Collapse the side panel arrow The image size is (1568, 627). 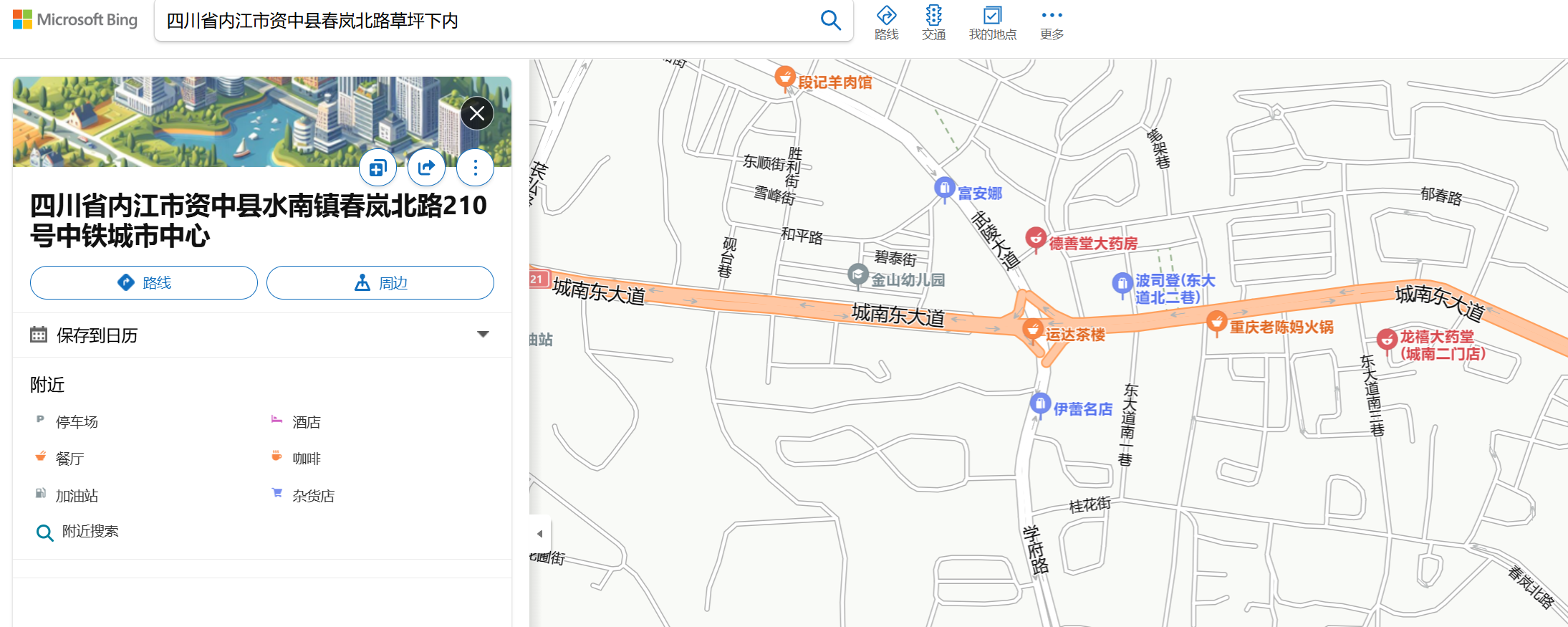(x=540, y=533)
